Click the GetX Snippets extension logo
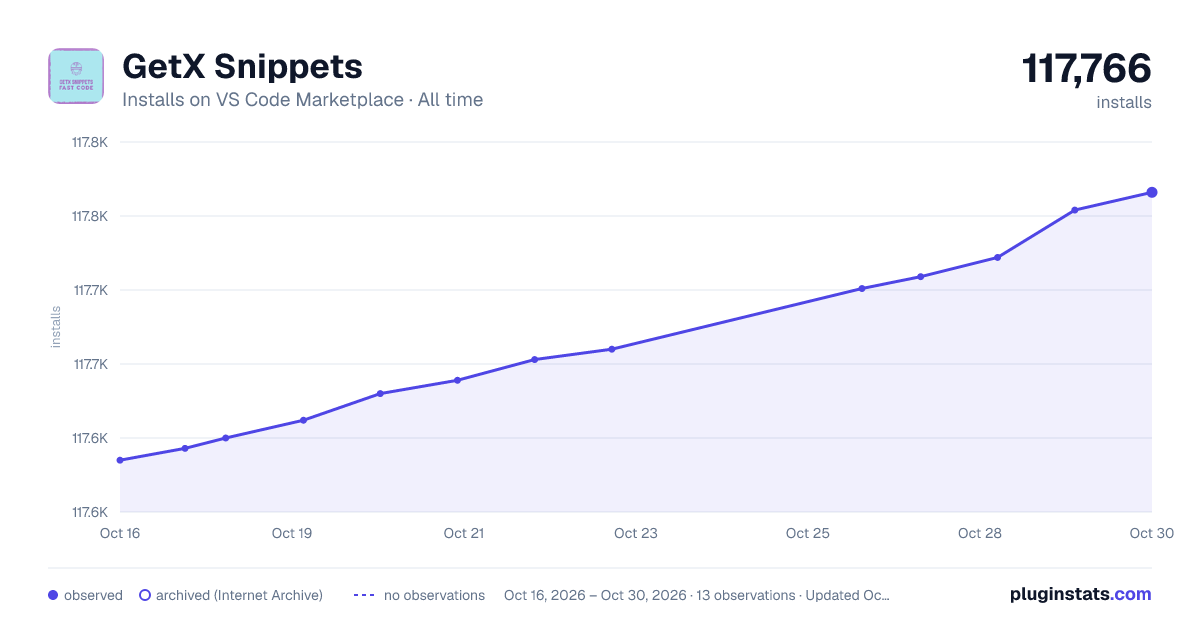 (x=76, y=76)
